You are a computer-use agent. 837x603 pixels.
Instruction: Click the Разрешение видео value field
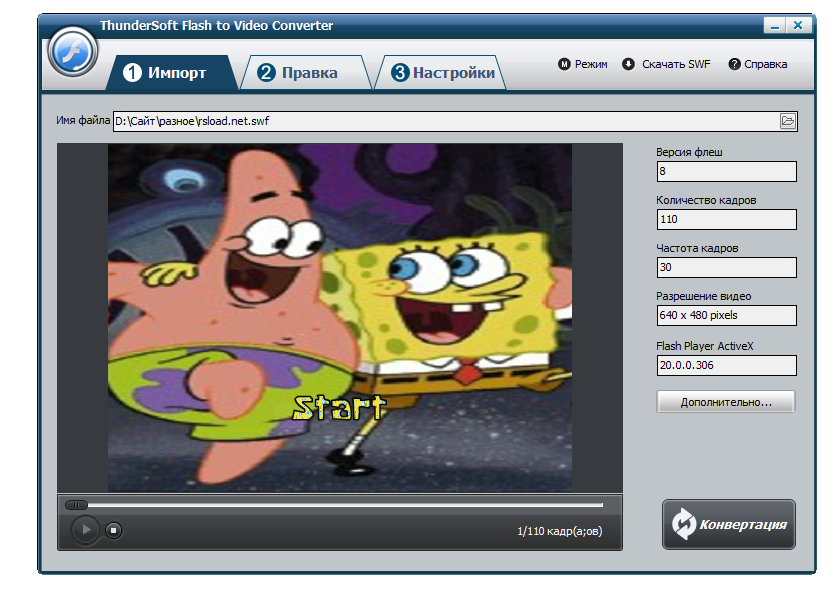coord(726,315)
